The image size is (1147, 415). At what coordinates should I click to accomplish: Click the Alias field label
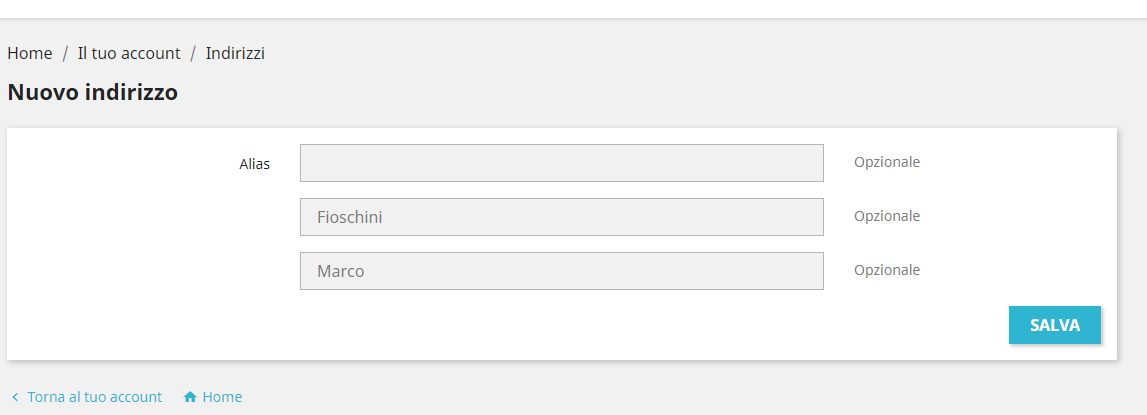pos(254,163)
